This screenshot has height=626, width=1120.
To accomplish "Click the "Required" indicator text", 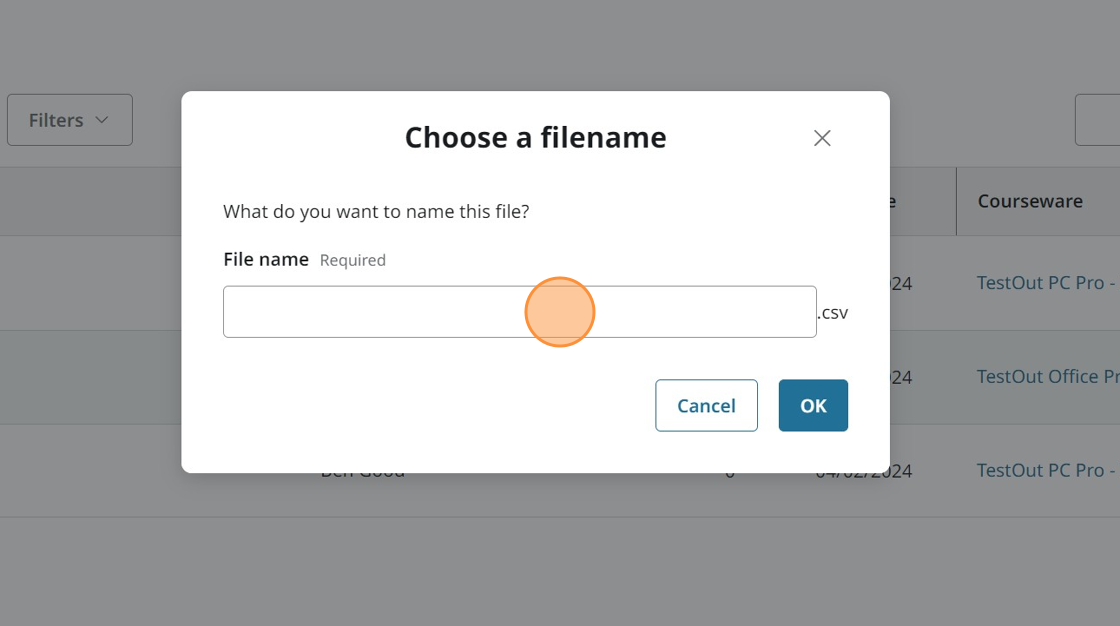I will (353, 260).
